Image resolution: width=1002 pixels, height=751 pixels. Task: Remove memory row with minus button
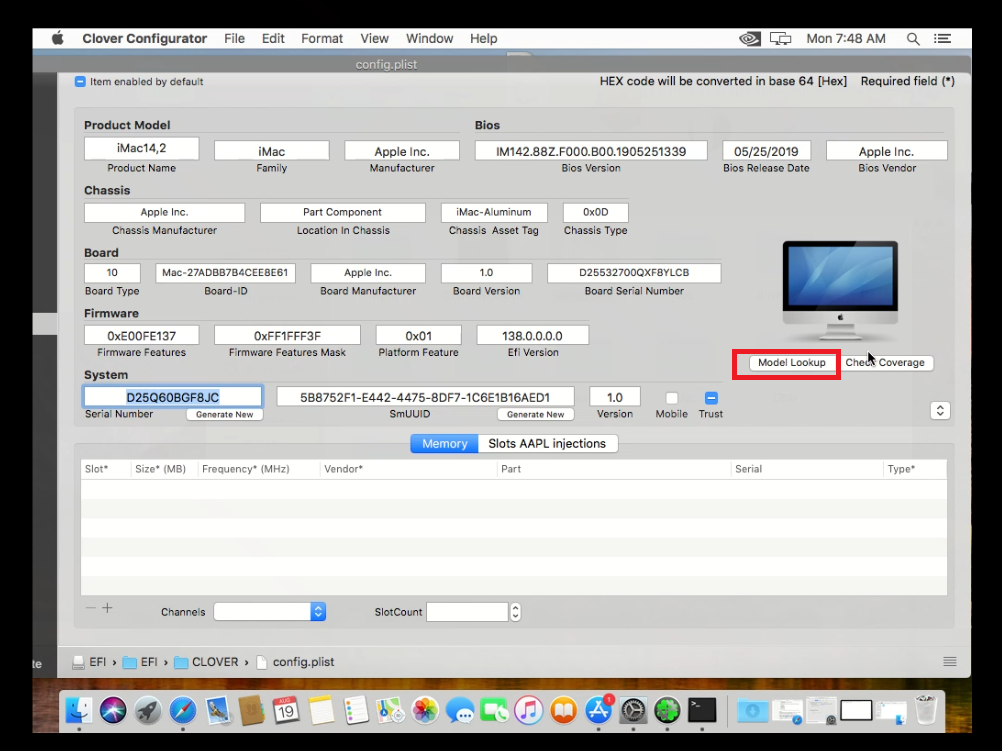pos(91,608)
